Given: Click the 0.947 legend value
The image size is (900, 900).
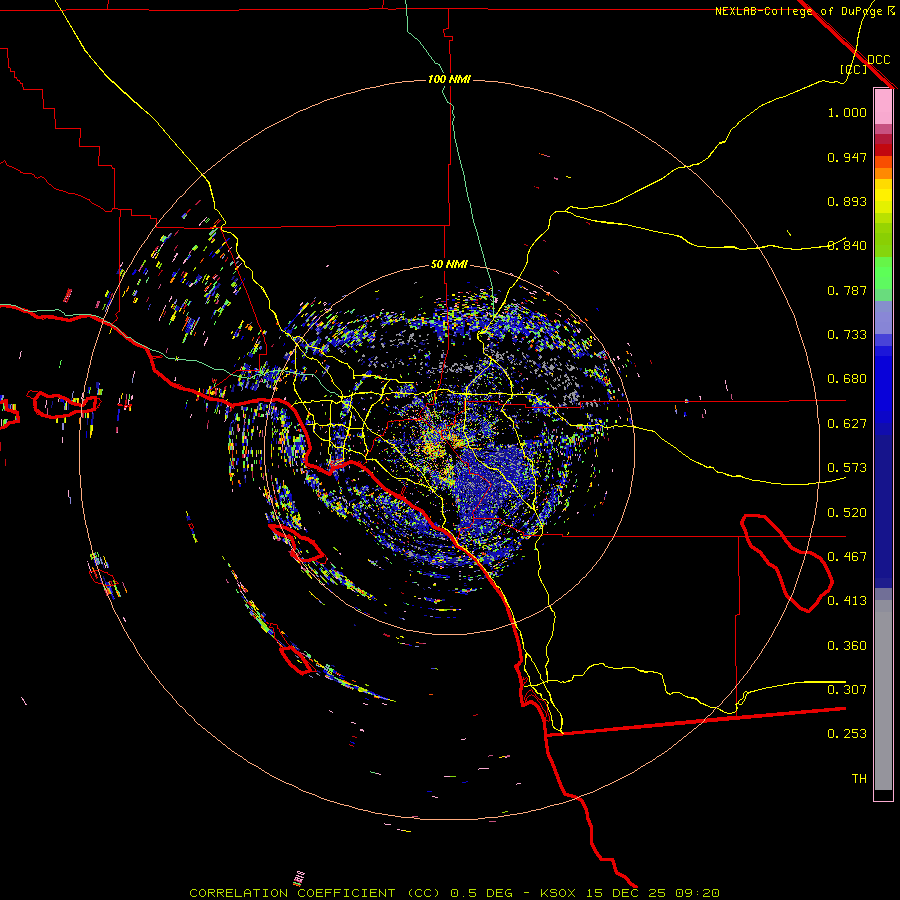Looking at the screenshot, I should [x=847, y=157].
